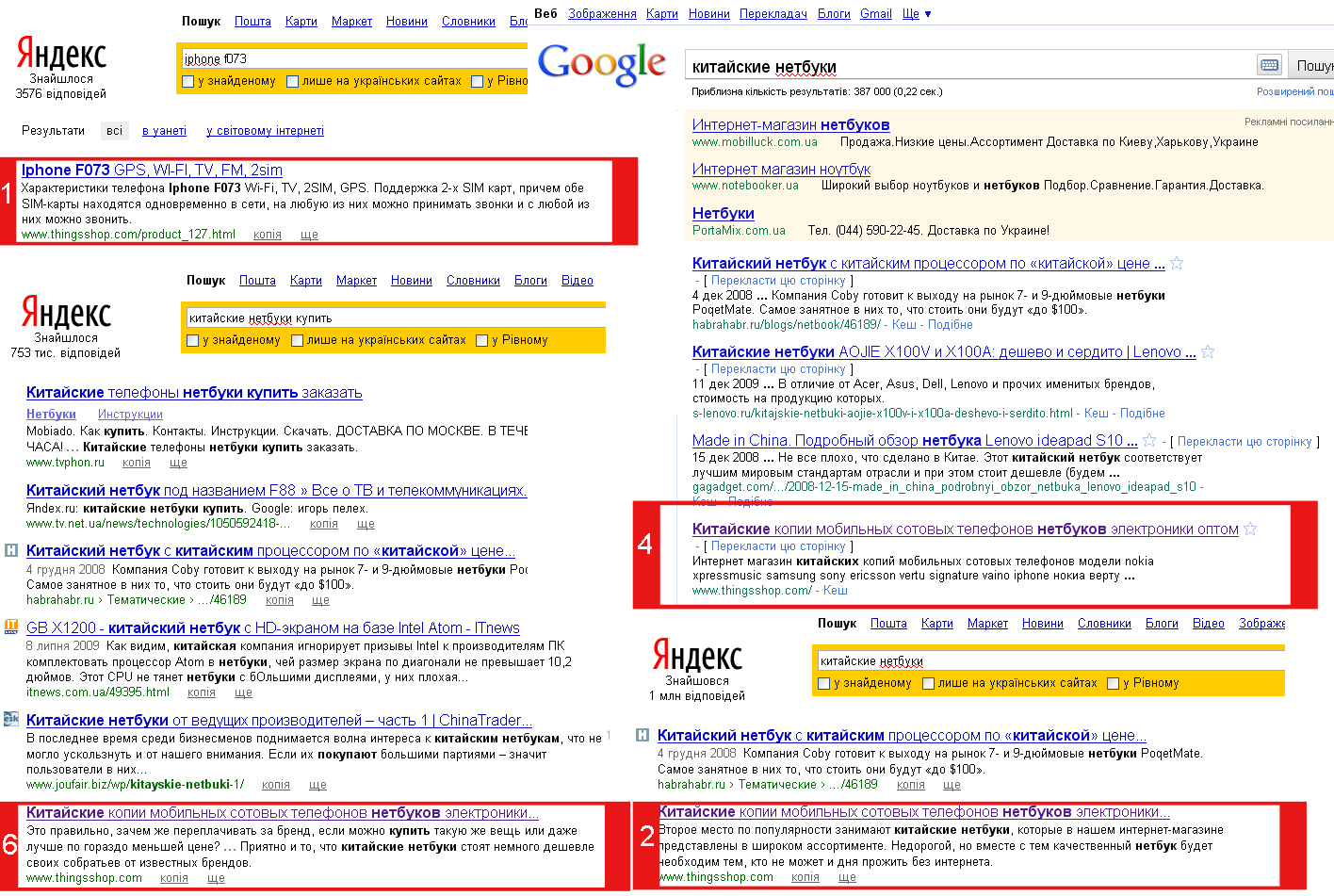Click the Google logo
This screenshot has height=896, width=1334.
602,65
